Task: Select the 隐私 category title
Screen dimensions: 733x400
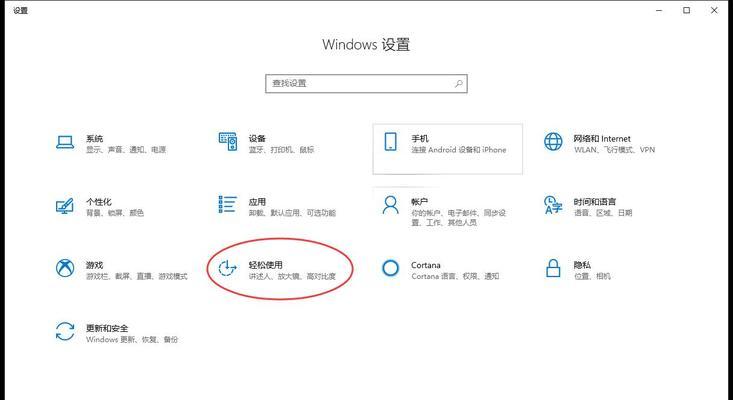Action: (582, 265)
